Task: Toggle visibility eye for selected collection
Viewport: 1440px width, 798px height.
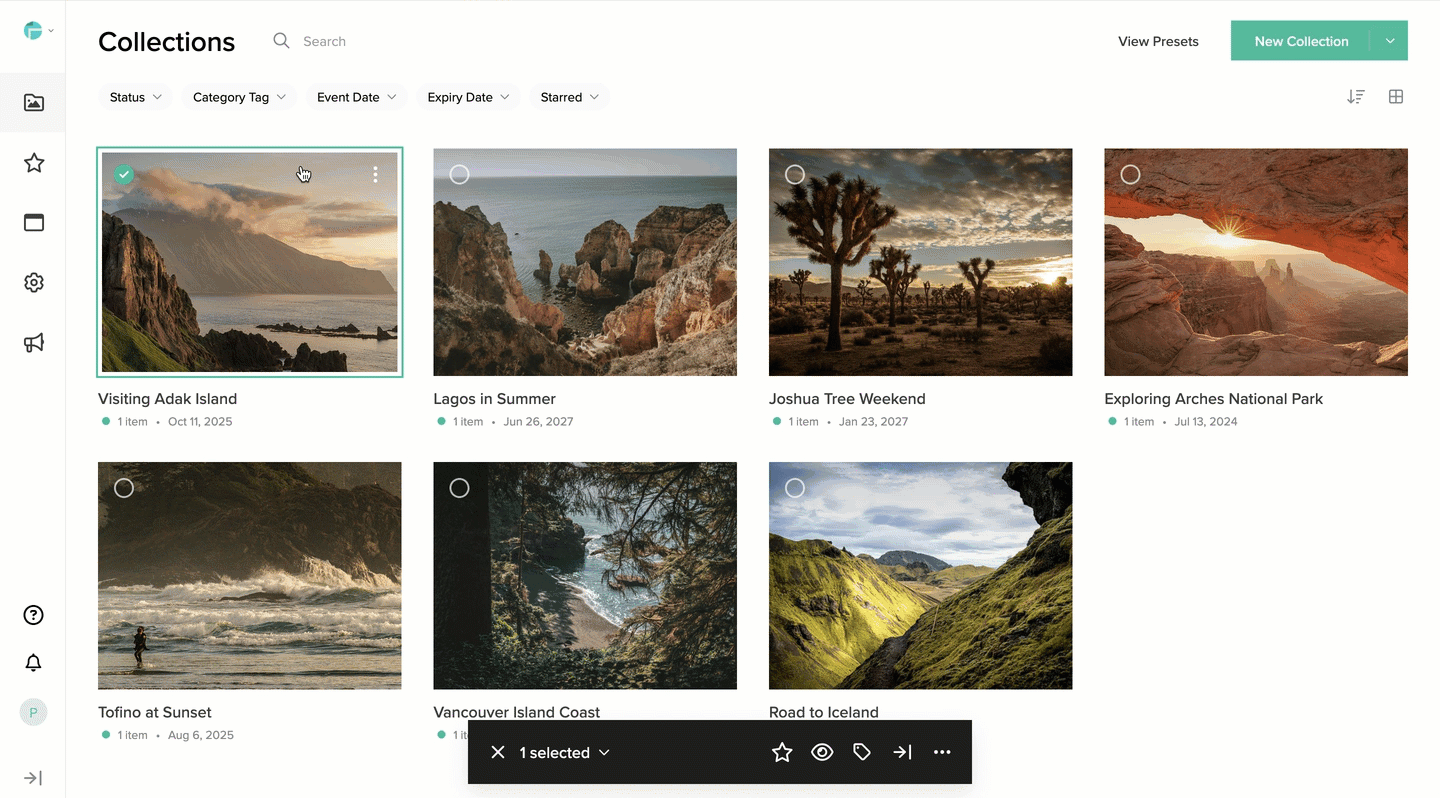Action: coord(822,752)
